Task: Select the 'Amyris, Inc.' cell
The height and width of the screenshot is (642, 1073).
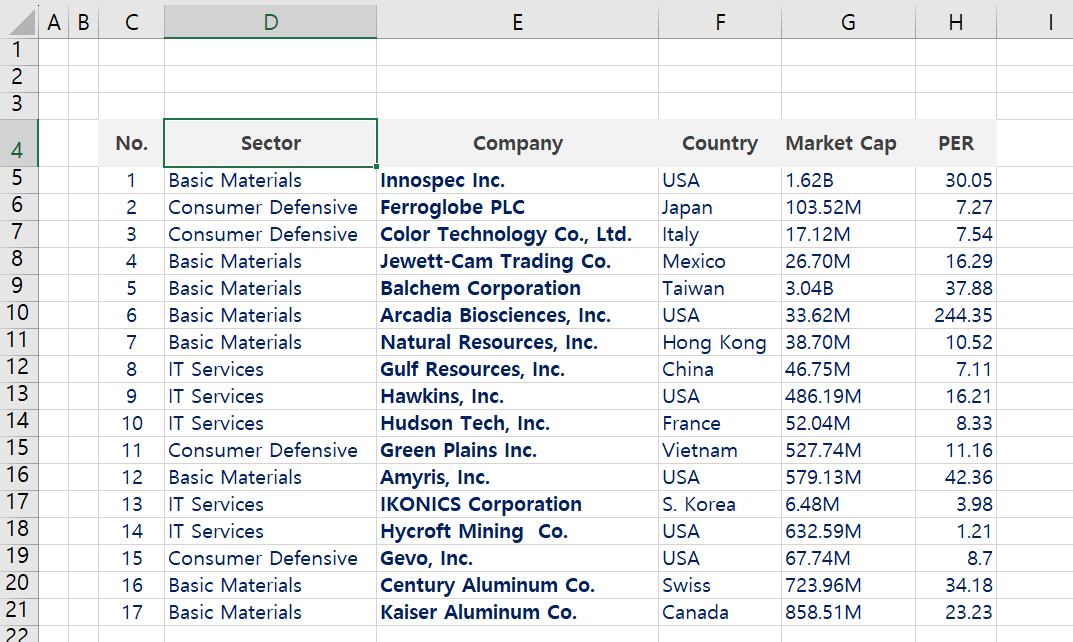Action: [517, 477]
